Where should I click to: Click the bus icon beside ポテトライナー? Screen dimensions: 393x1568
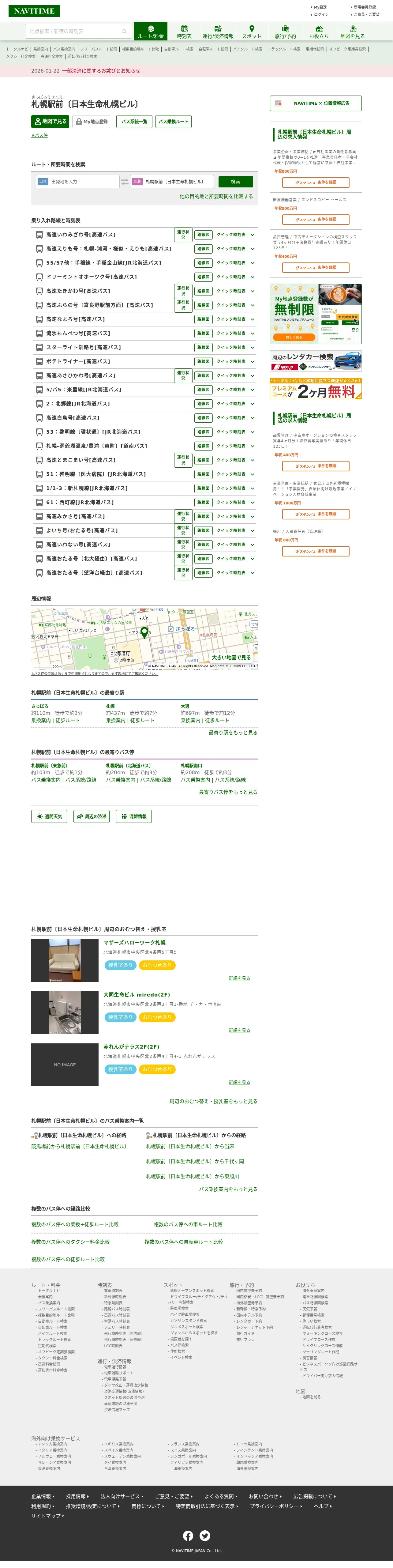(39, 361)
